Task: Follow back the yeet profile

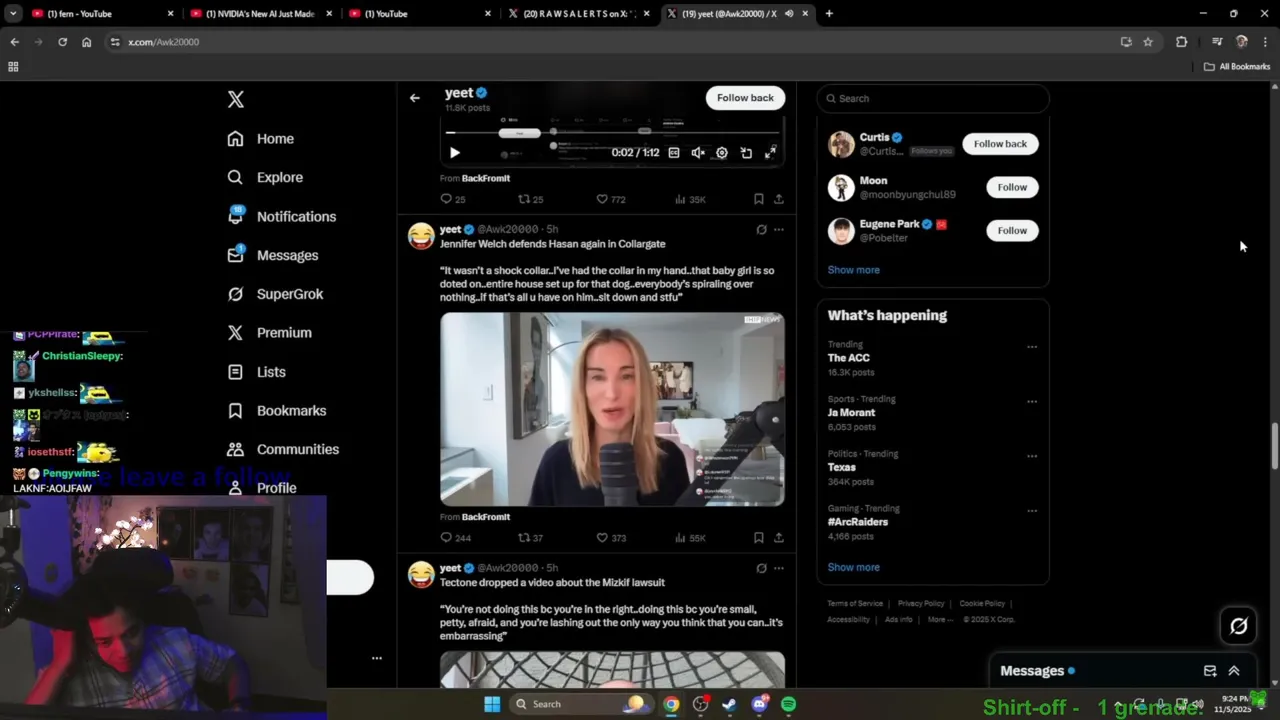Action: (745, 98)
